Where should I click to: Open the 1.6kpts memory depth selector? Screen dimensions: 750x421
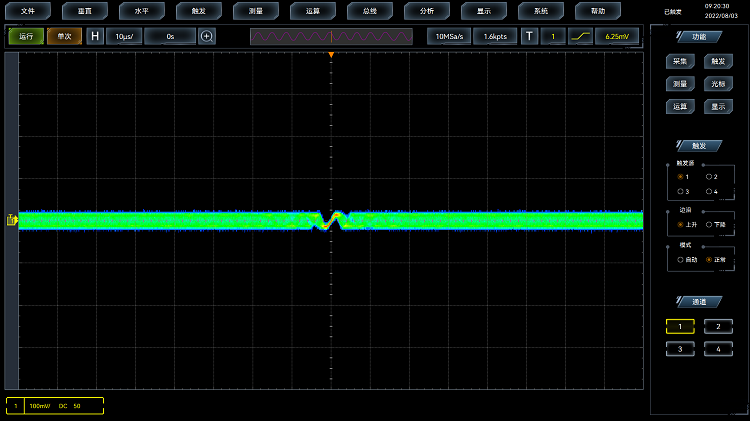[x=494, y=36]
